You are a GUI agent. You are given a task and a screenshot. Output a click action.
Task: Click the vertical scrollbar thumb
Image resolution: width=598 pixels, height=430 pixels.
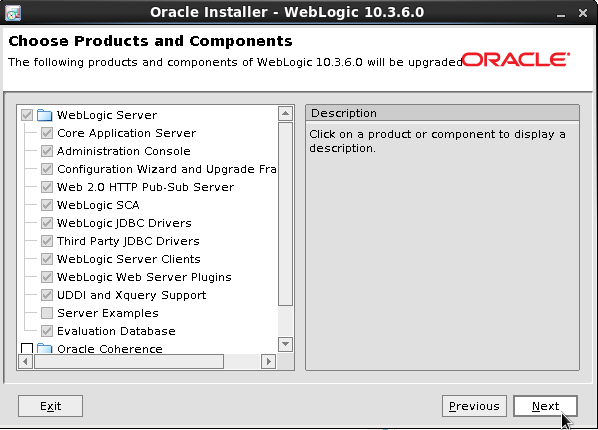(285, 214)
